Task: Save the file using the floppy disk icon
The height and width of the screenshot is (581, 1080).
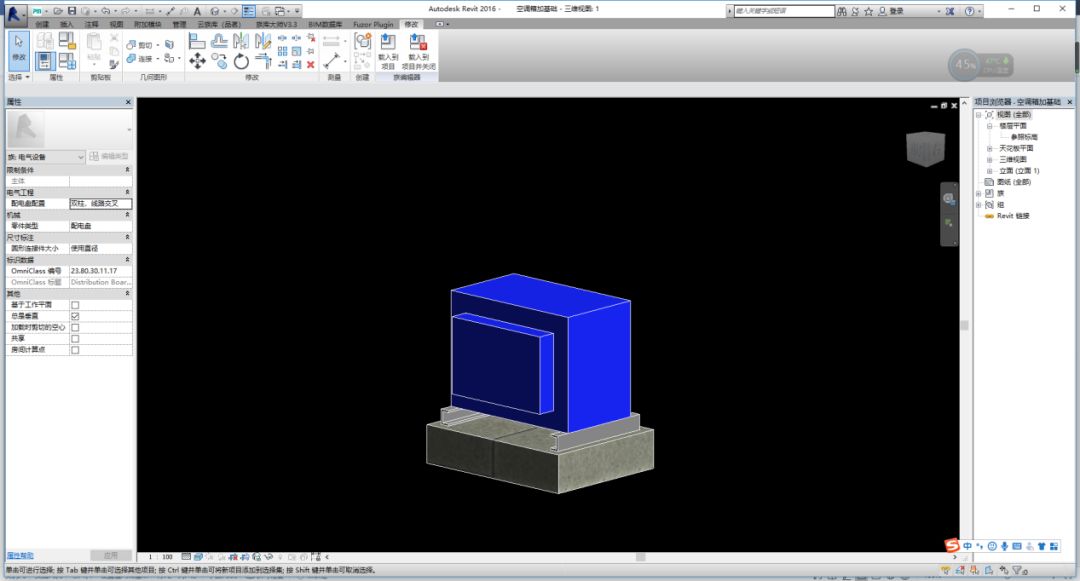Action: [72, 11]
